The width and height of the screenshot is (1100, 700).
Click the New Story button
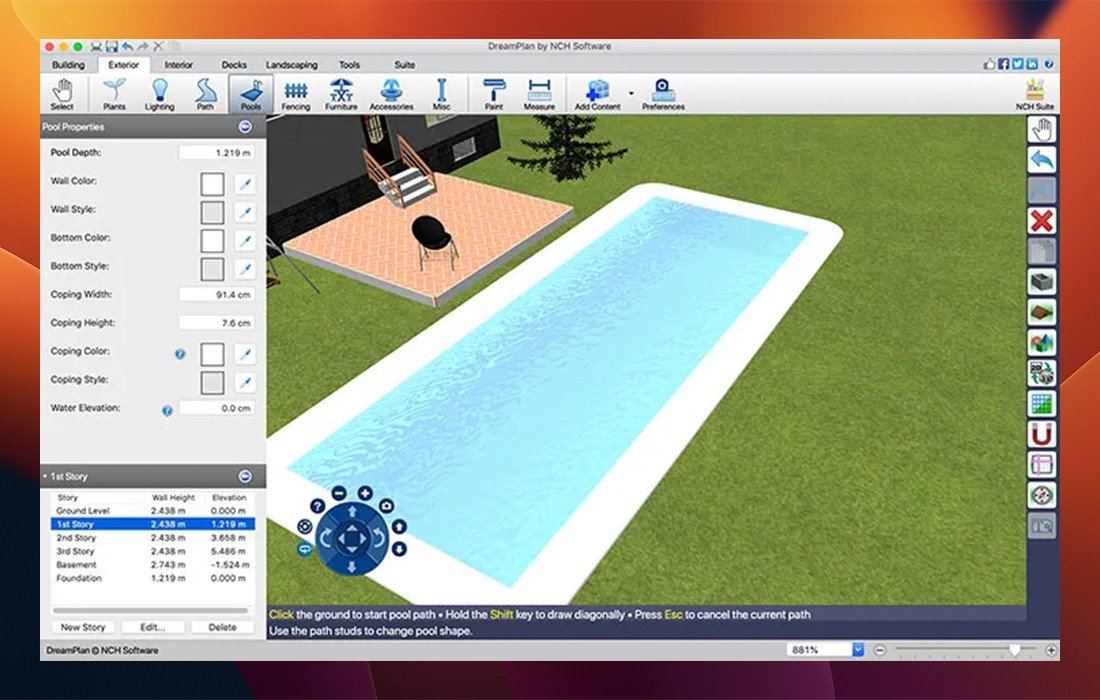[x=83, y=627]
